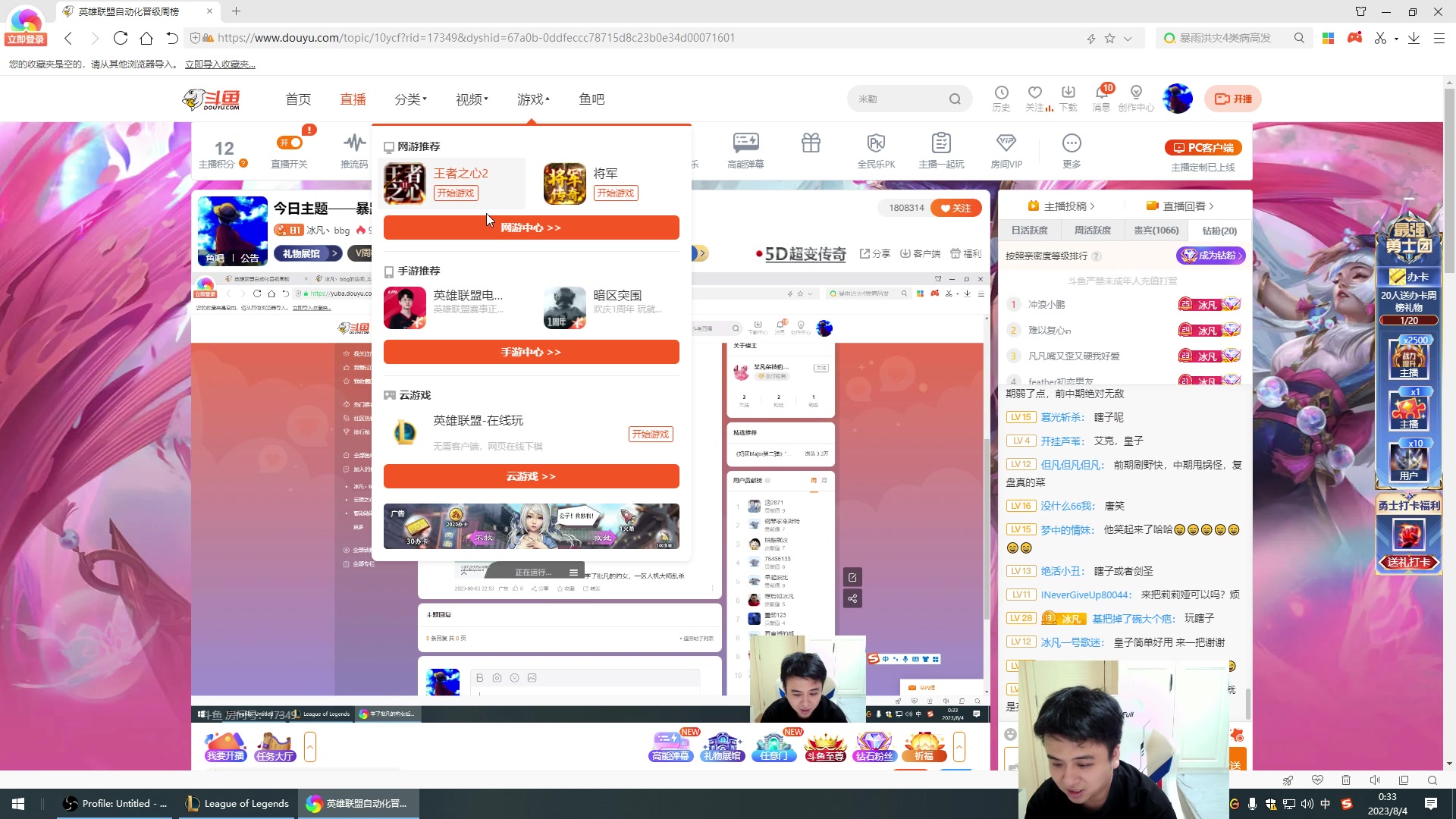Open the 推流码 stream key icon
The image size is (1456, 819).
354,149
